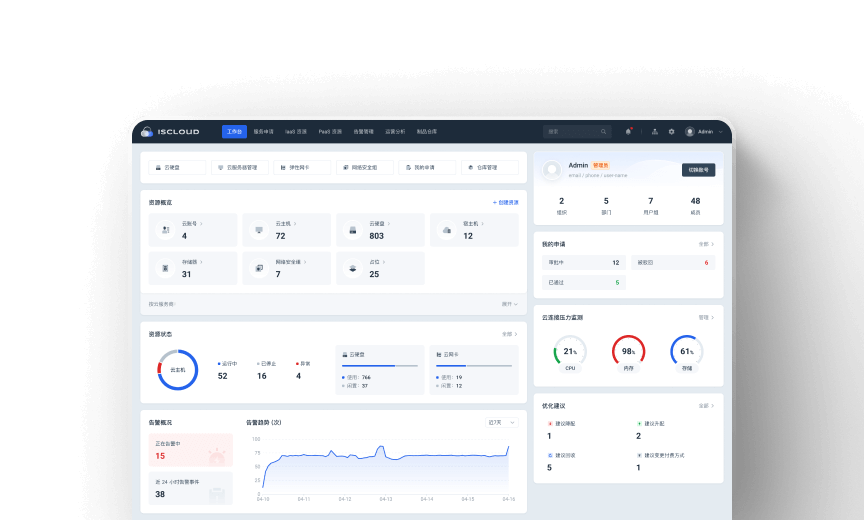Click the Admin avatar in top bar

click(x=689, y=132)
